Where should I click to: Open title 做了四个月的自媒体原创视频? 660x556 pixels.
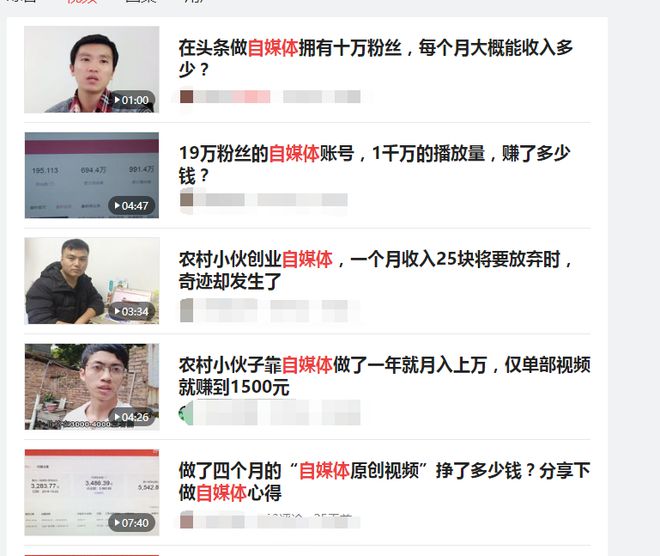click(384, 482)
